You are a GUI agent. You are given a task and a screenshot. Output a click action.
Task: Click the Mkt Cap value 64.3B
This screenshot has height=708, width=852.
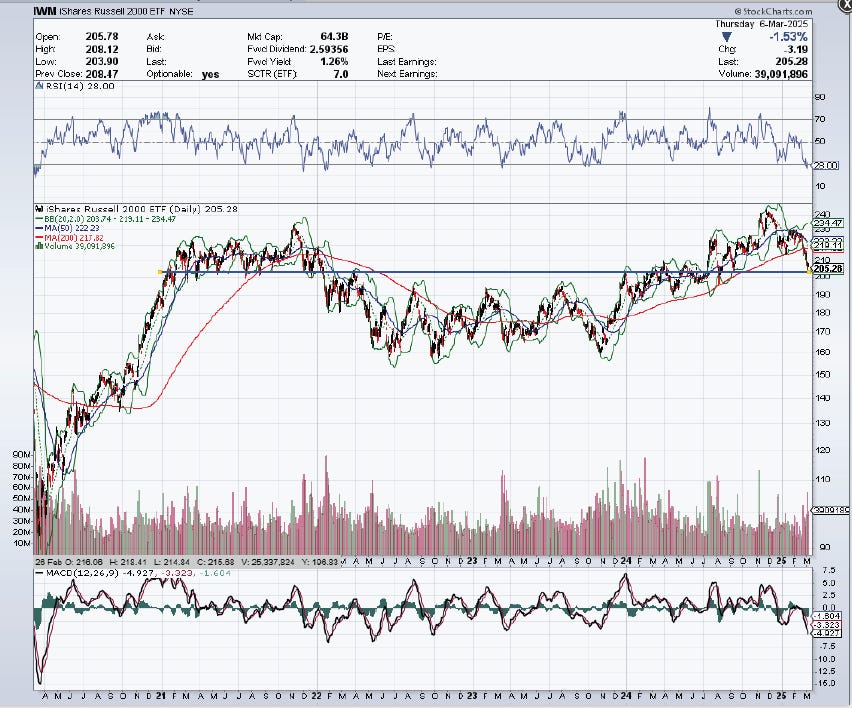(334, 36)
